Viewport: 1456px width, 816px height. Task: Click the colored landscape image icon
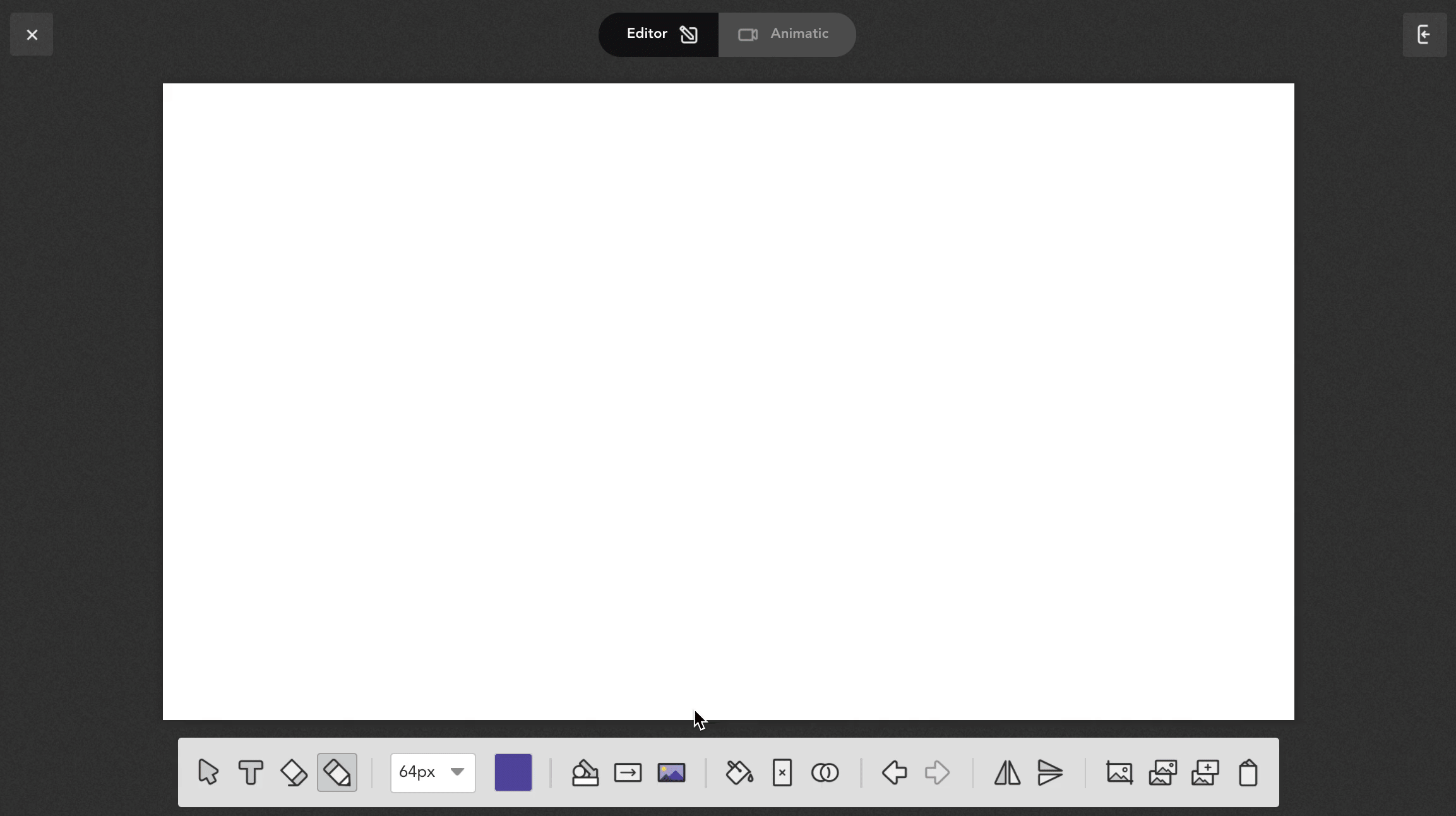pos(671,772)
